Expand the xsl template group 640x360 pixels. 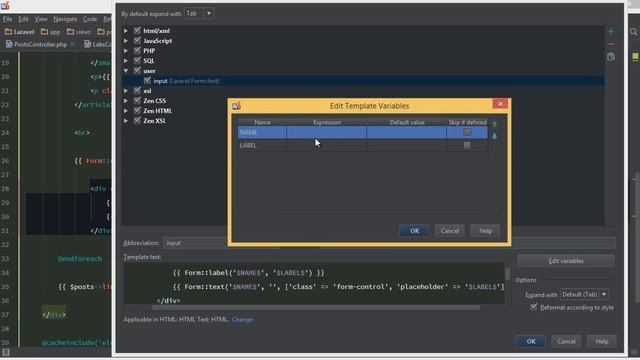point(126,91)
